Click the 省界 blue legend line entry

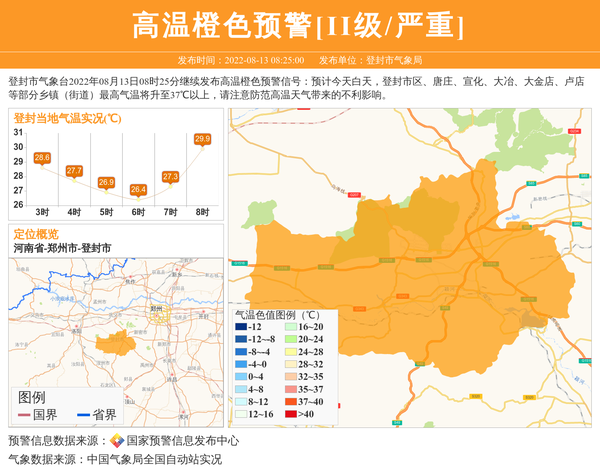(95, 414)
